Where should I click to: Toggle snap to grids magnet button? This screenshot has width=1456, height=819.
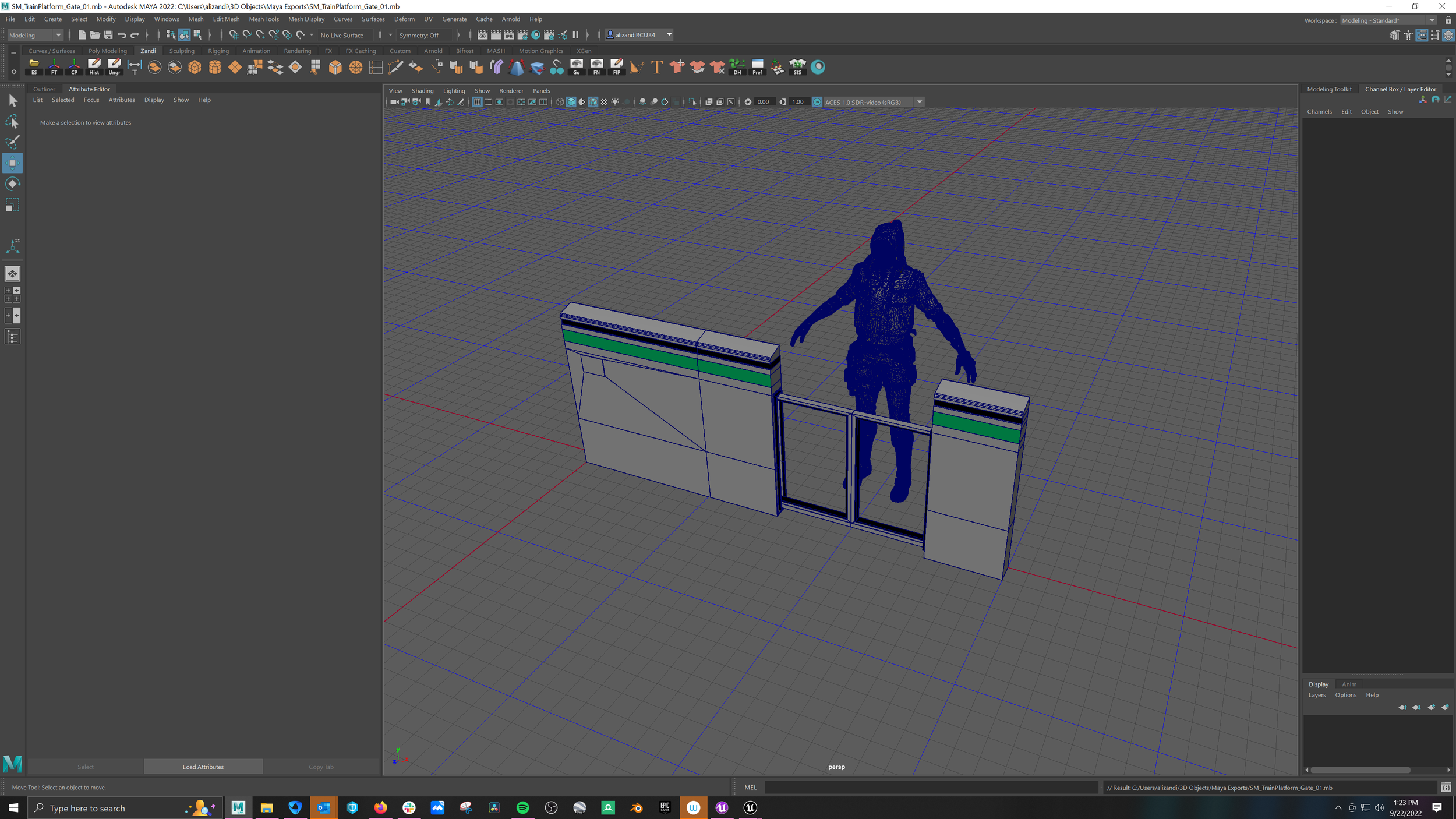pos(234,35)
